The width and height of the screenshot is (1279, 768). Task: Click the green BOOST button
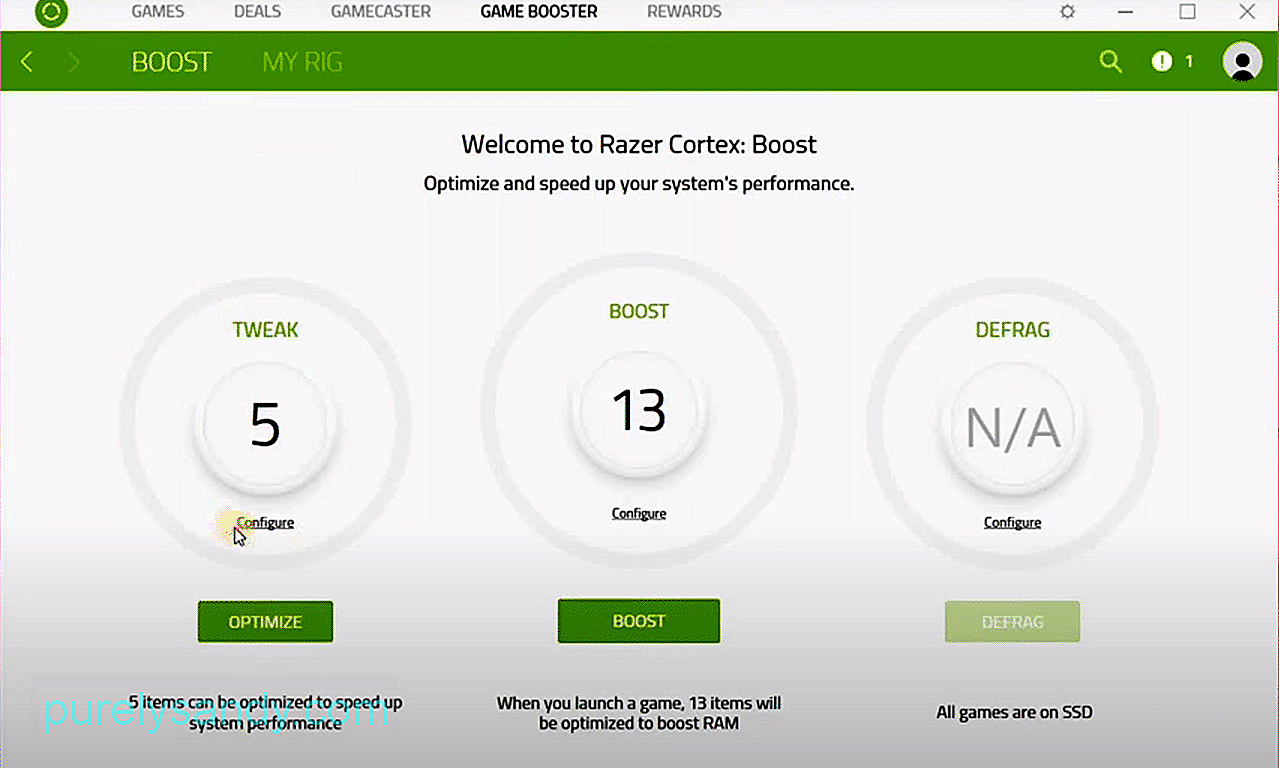pos(639,621)
